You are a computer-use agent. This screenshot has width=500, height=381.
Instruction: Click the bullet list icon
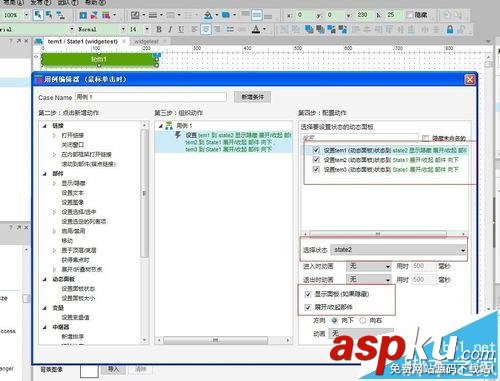point(230,29)
